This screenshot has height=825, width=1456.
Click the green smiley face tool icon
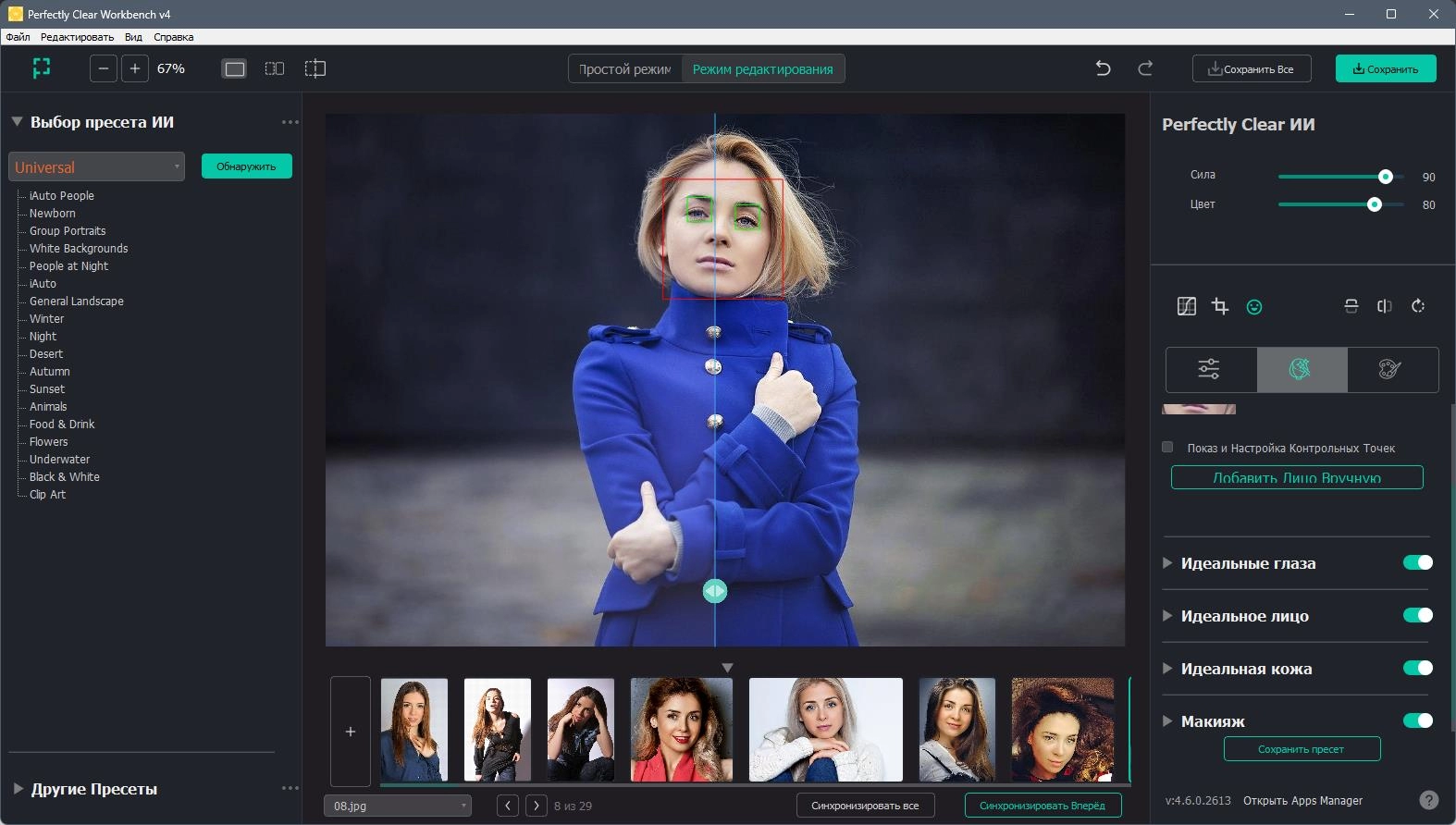(x=1254, y=307)
